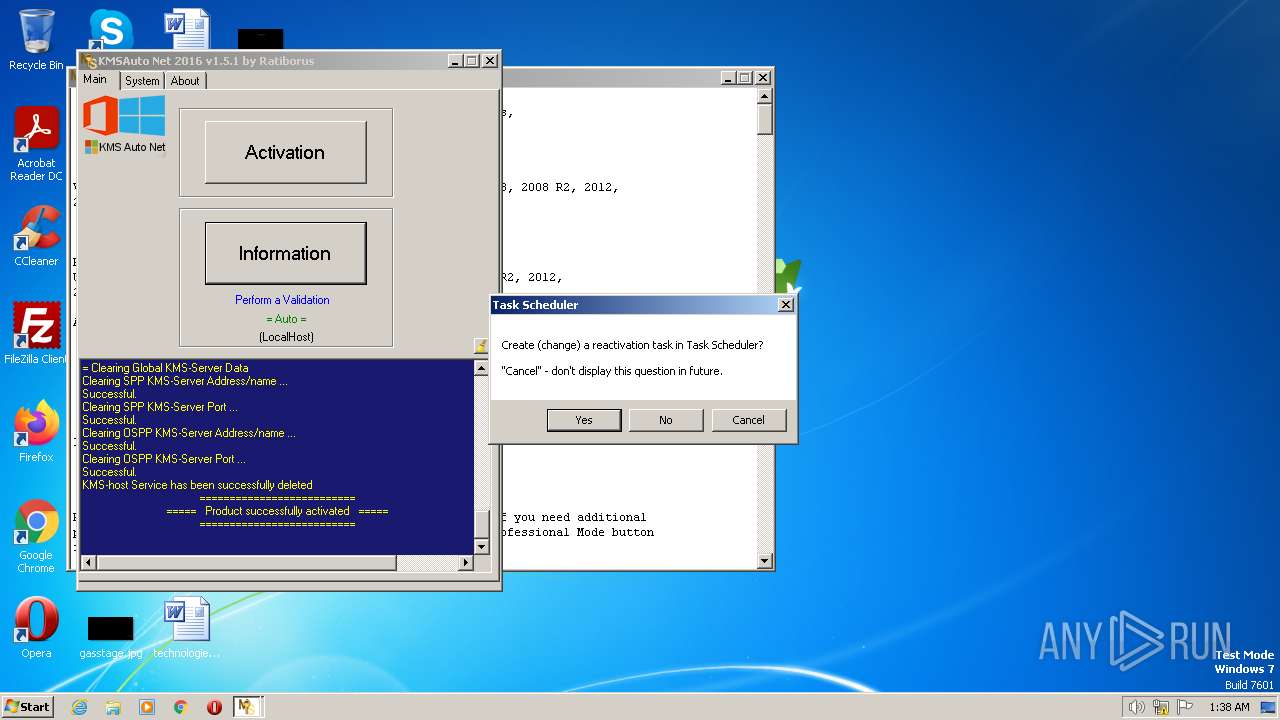This screenshot has width=1280, height=720.
Task: Click the log vertical scrollbar thumb
Action: pyautogui.click(x=482, y=525)
